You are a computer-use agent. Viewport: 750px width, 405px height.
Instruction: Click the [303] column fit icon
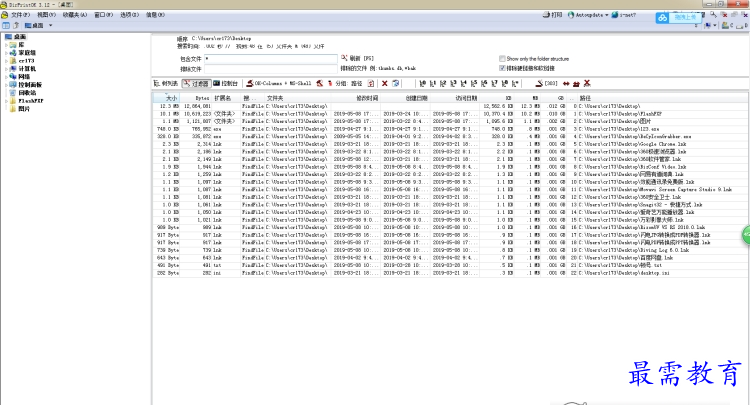546,84
